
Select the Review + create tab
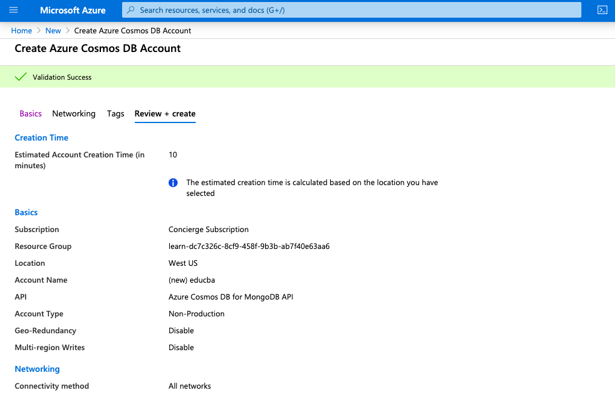pos(165,114)
